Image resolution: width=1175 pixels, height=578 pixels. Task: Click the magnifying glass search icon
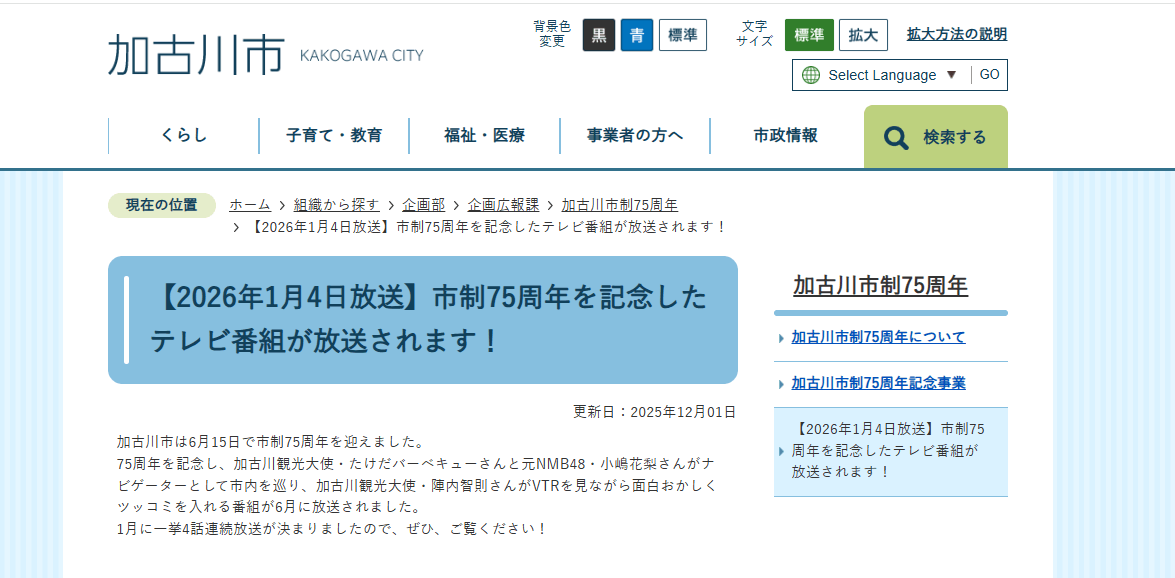896,138
